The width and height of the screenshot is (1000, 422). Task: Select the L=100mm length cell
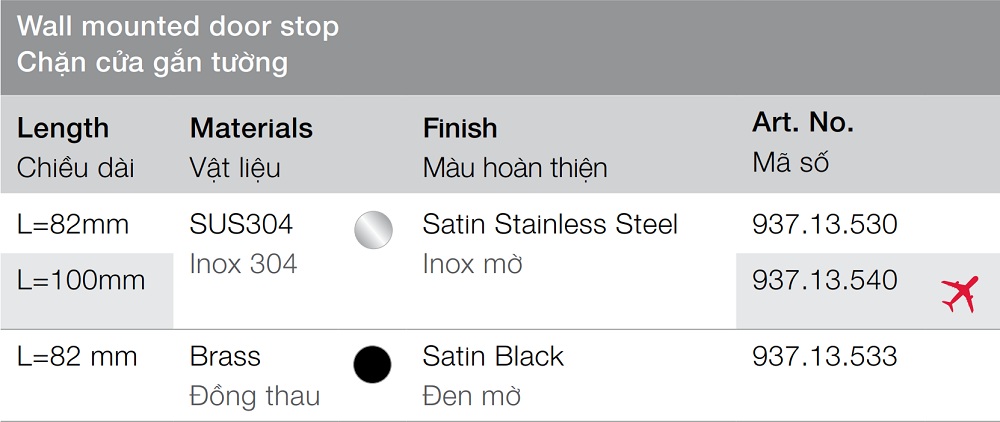tap(81, 280)
